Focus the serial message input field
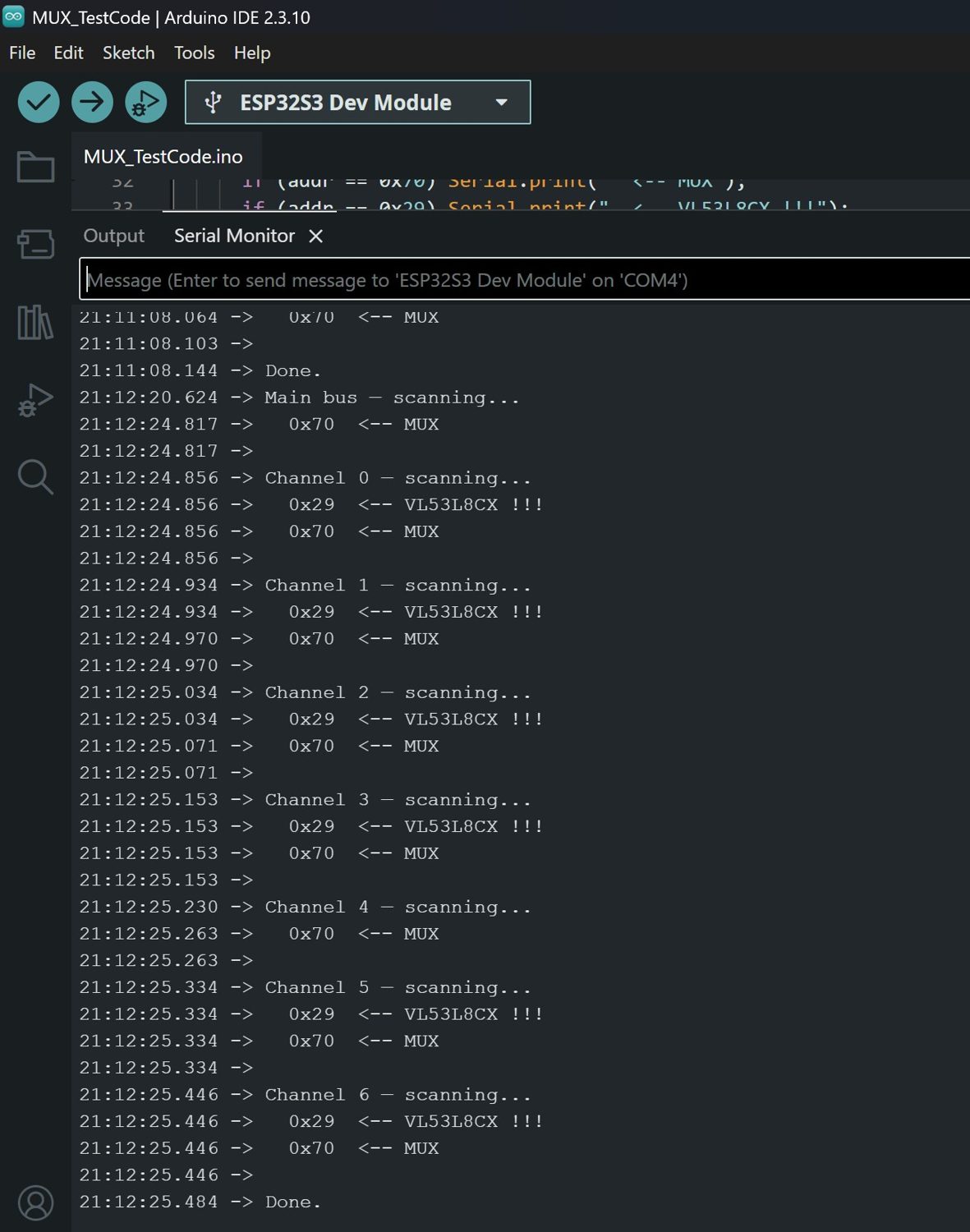The height and width of the screenshot is (1232, 970). [x=525, y=280]
